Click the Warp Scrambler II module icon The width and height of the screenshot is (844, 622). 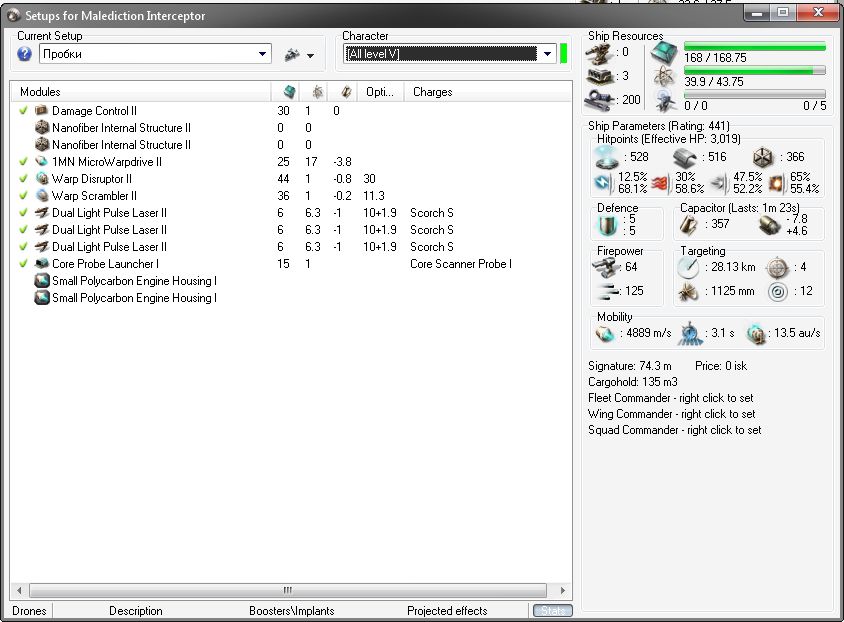[41, 195]
